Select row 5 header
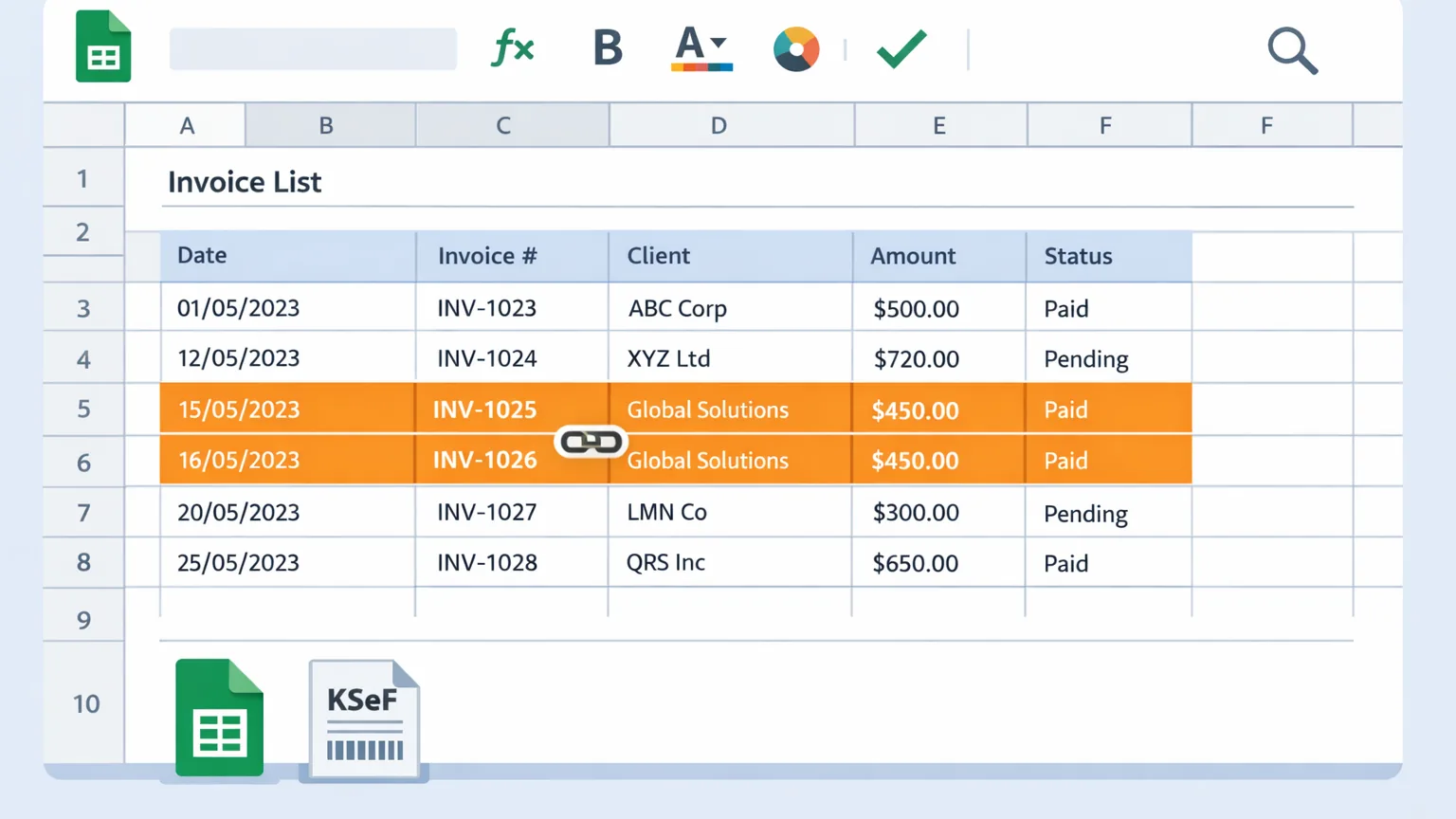The width and height of the screenshot is (1456, 819). click(83, 409)
